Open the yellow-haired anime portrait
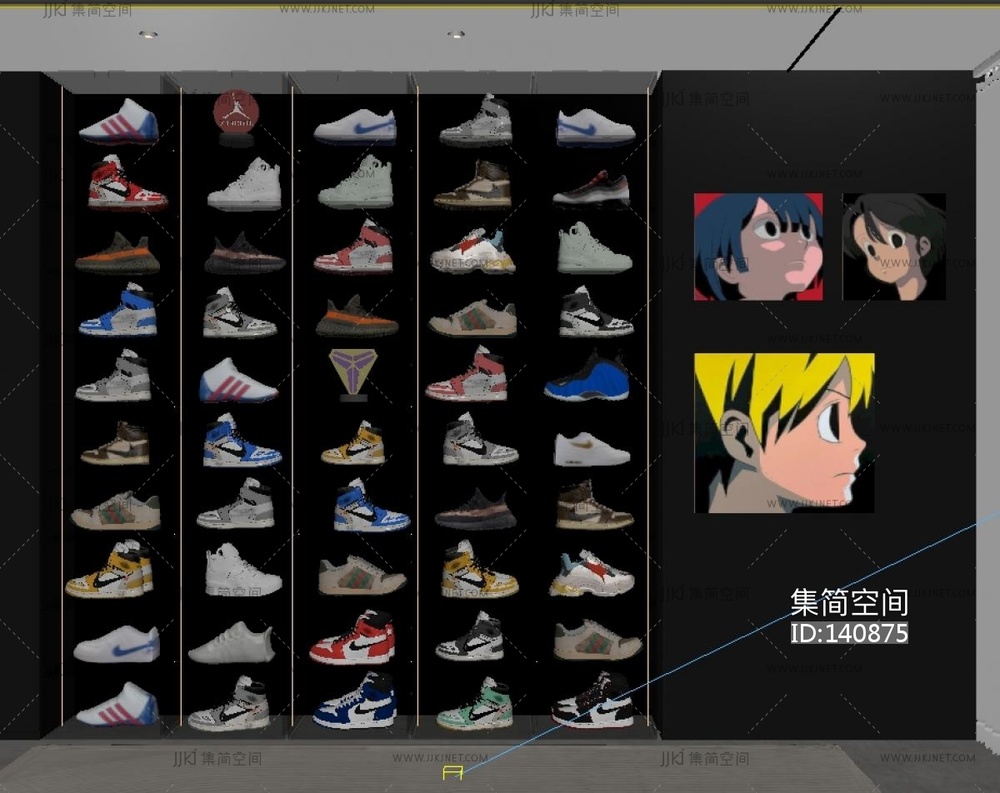 point(784,433)
